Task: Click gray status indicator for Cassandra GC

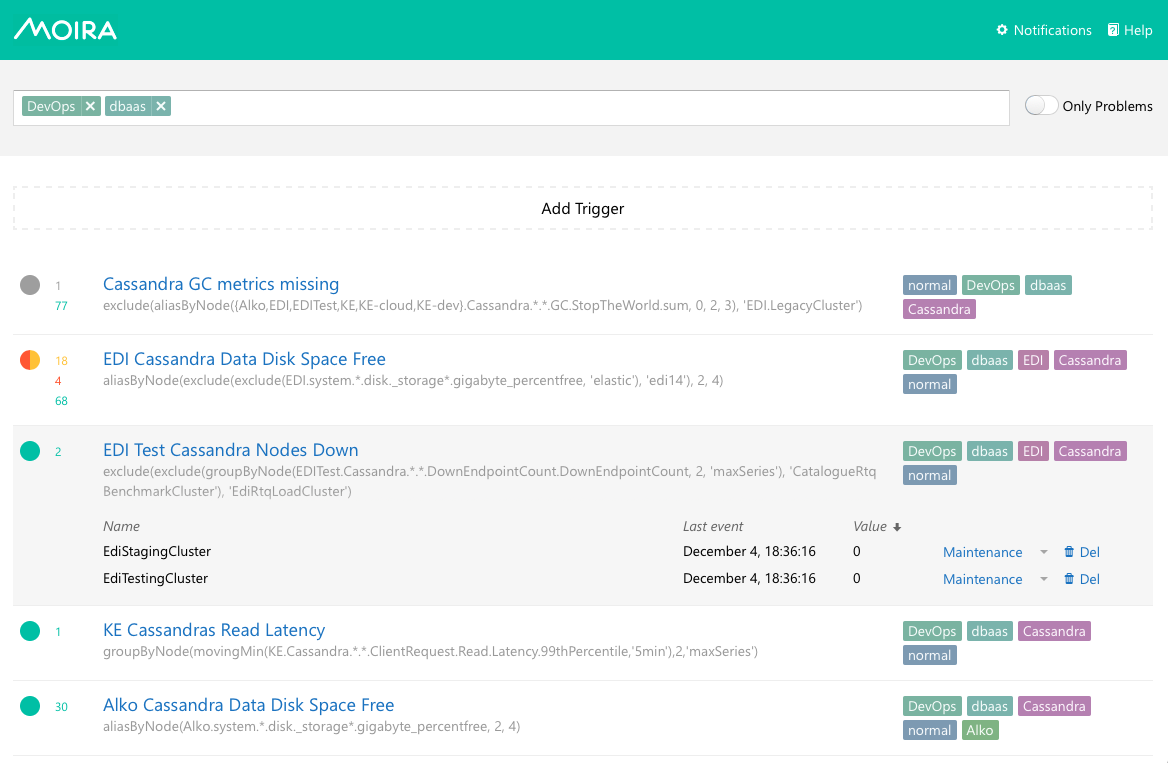Action: [30, 285]
